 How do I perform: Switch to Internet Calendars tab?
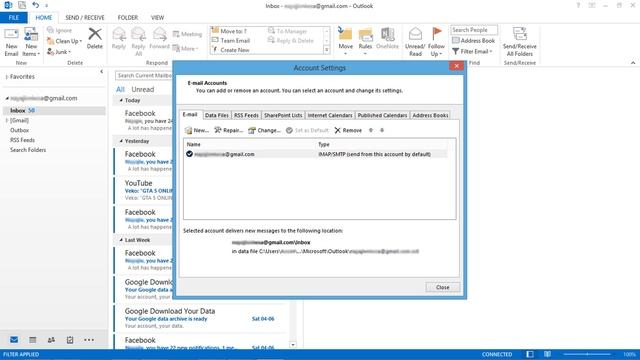(330, 115)
